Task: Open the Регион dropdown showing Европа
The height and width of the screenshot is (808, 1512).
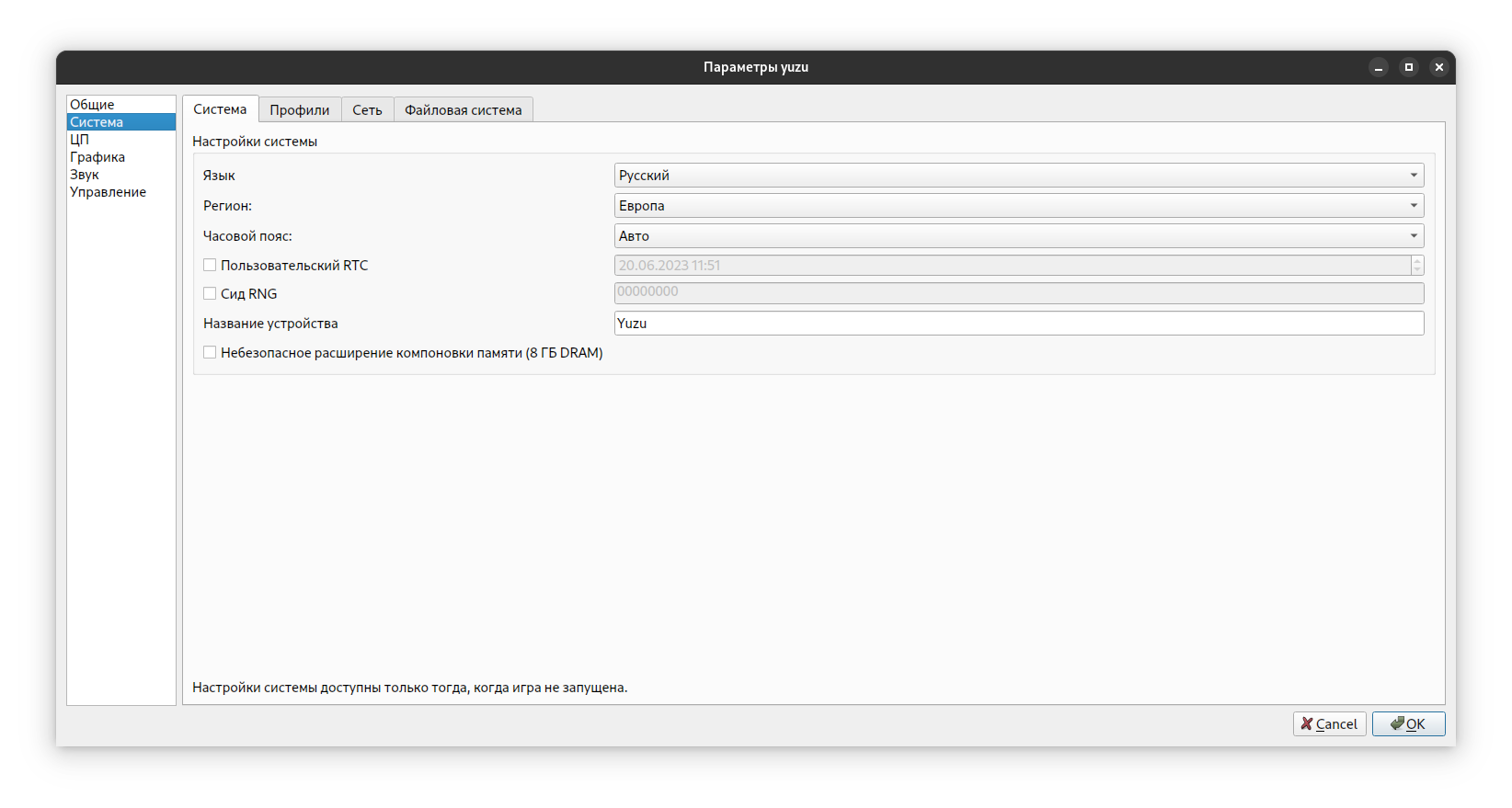Action: click(1019, 206)
